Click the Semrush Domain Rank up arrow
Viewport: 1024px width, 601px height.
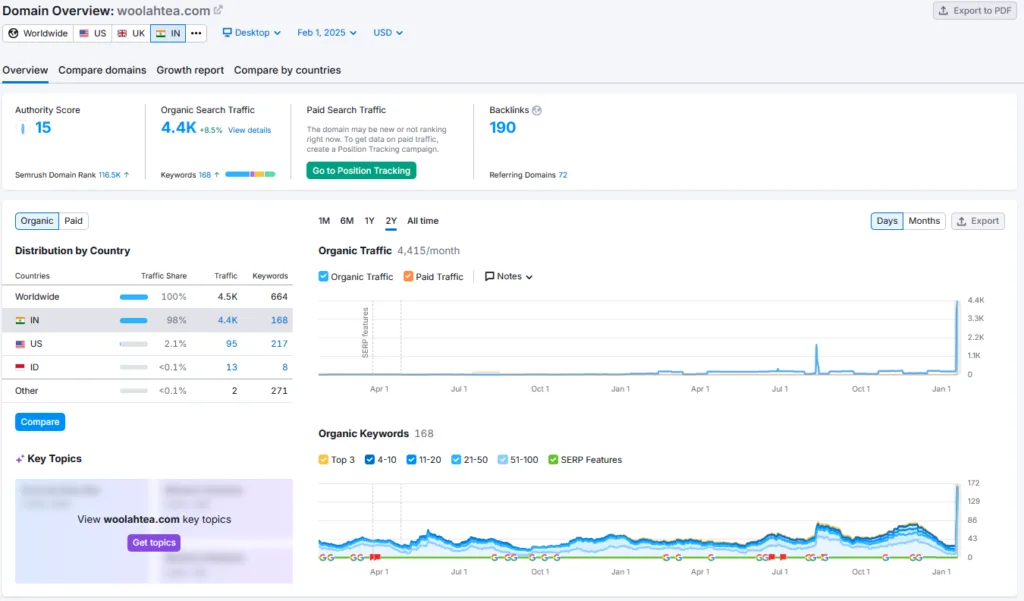[x=126, y=175]
